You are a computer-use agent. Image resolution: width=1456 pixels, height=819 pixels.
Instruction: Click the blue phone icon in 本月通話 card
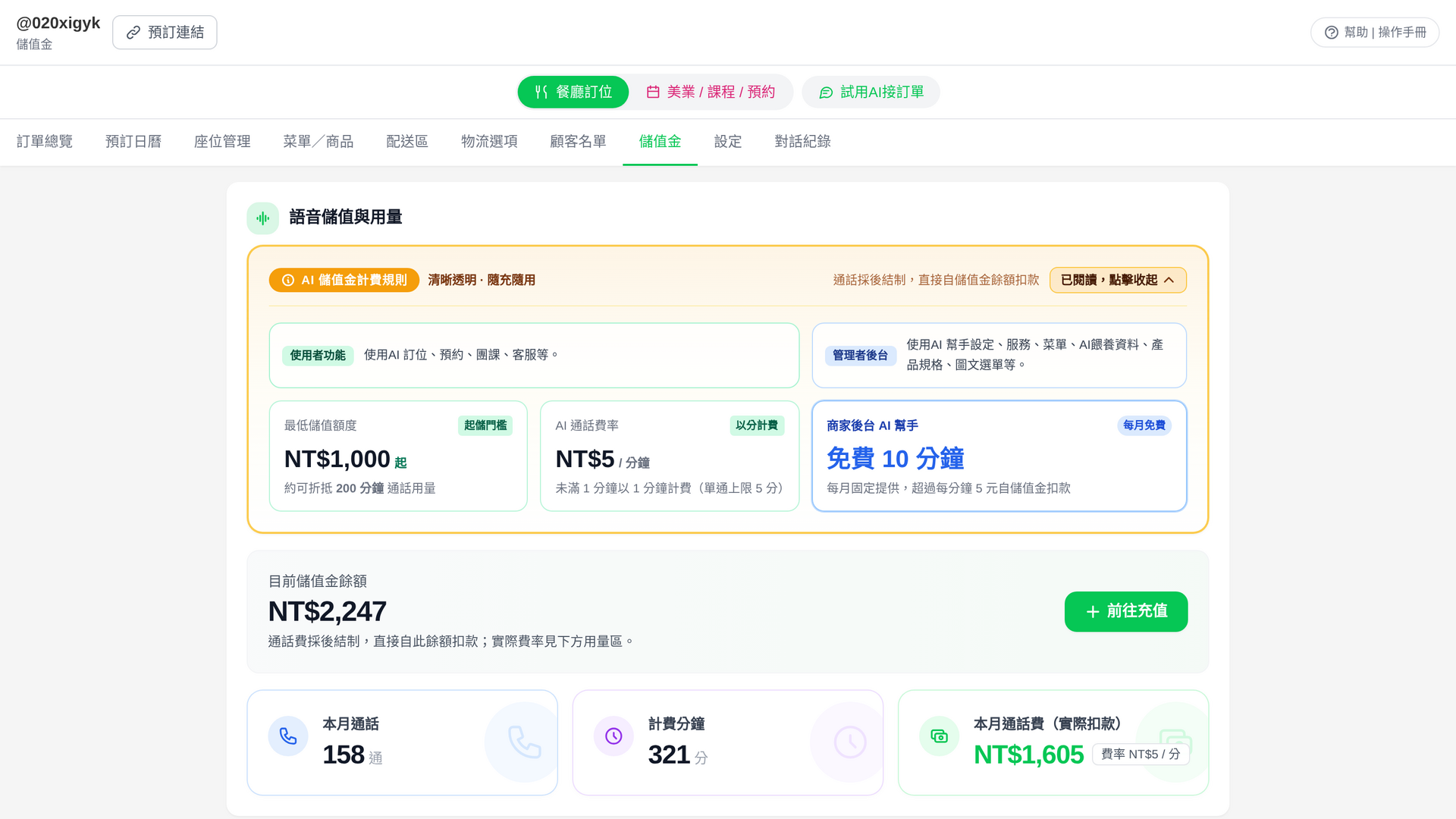pyautogui.click(x=288, y=736)
